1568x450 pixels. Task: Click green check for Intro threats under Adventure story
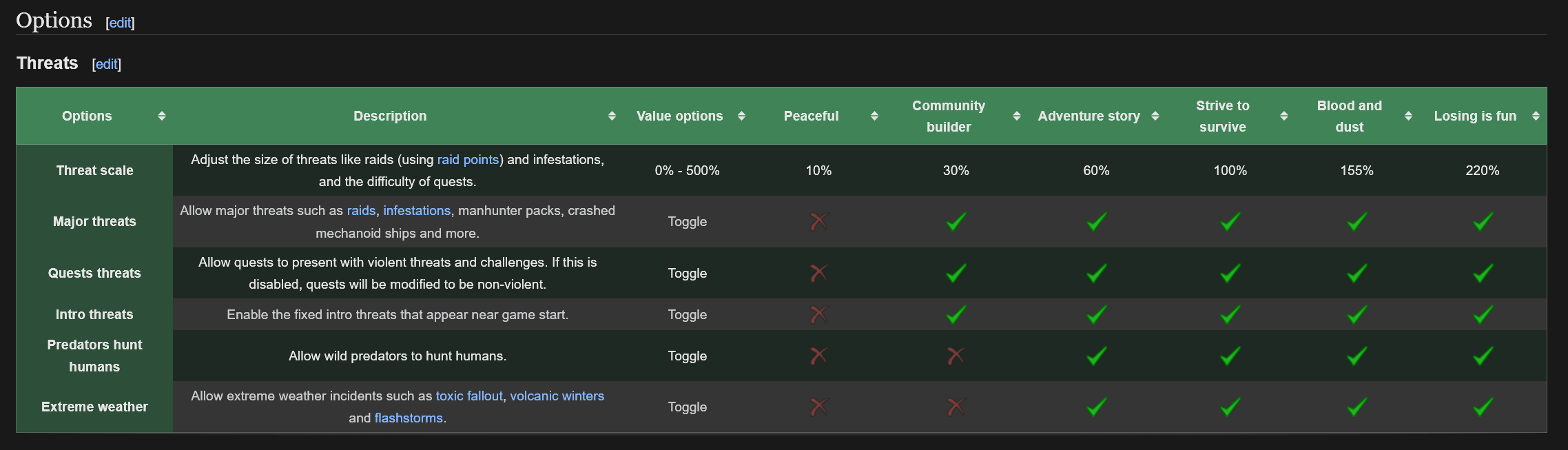click(x=1096, y=314)
